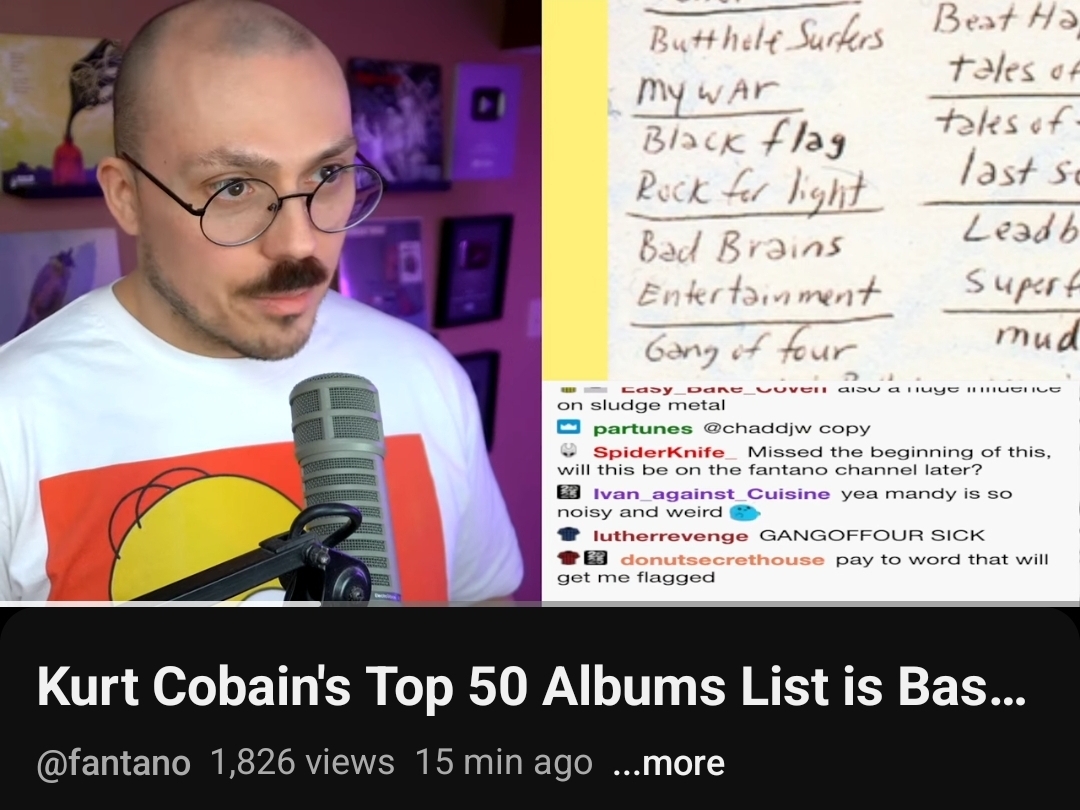Select the lutherrevenge username in chat
Screen dimensions: 1080x810
pyautogui.click(x=670, y=536)
